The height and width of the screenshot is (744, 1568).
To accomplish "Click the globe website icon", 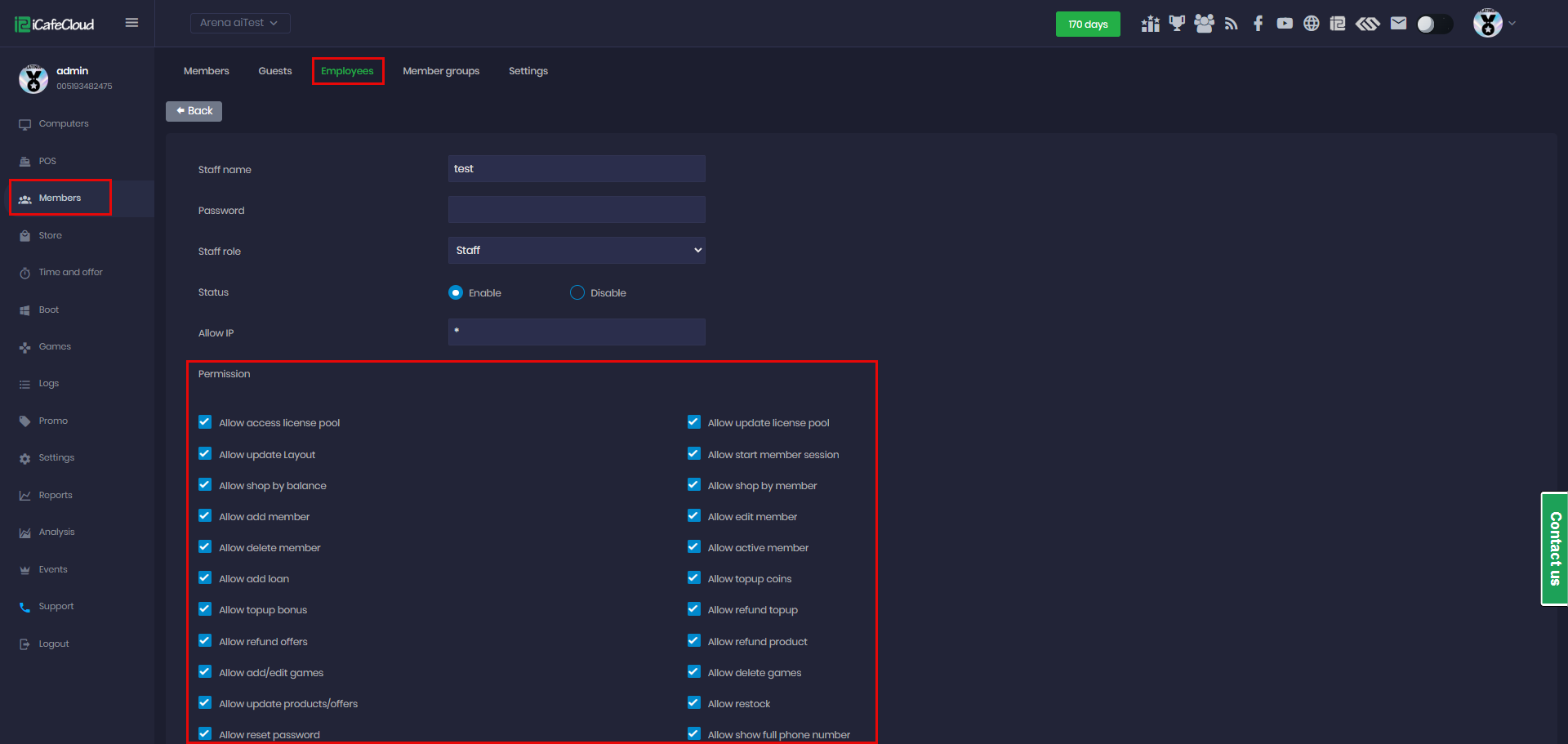I will click(1311, 24).
